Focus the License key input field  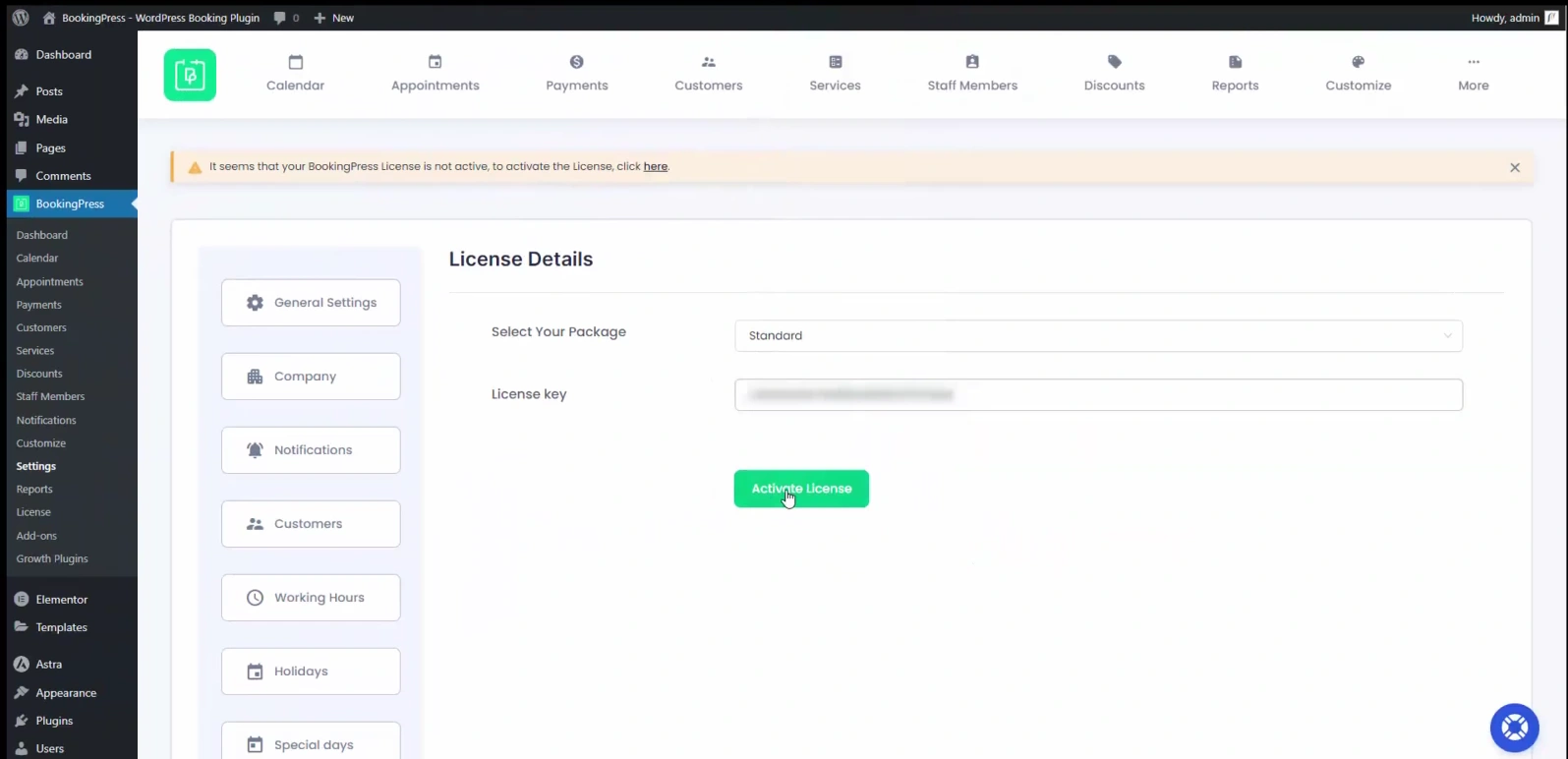point(1098,394)
